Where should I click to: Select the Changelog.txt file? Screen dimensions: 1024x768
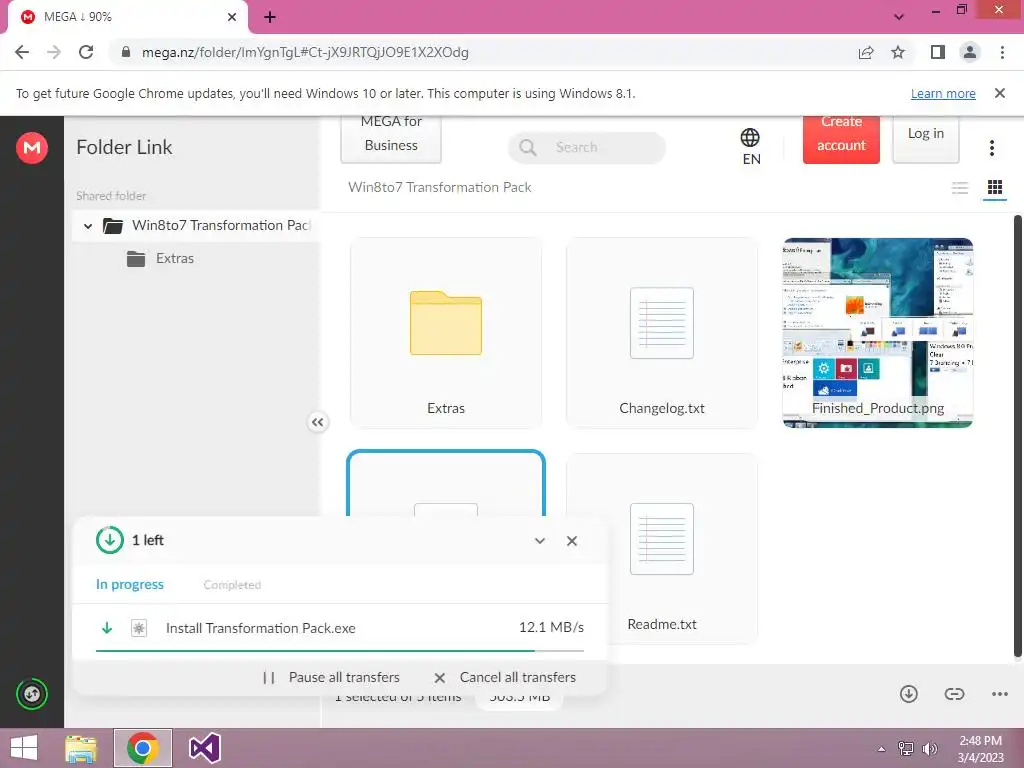coord(662,333)
